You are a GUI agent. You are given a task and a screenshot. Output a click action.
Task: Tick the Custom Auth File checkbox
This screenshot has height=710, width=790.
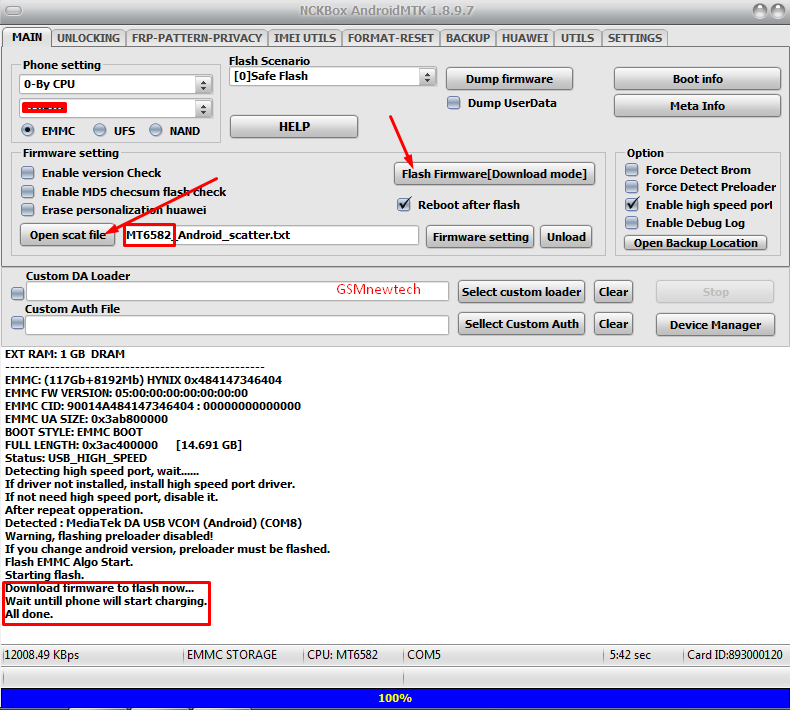(x=18, y=322)
